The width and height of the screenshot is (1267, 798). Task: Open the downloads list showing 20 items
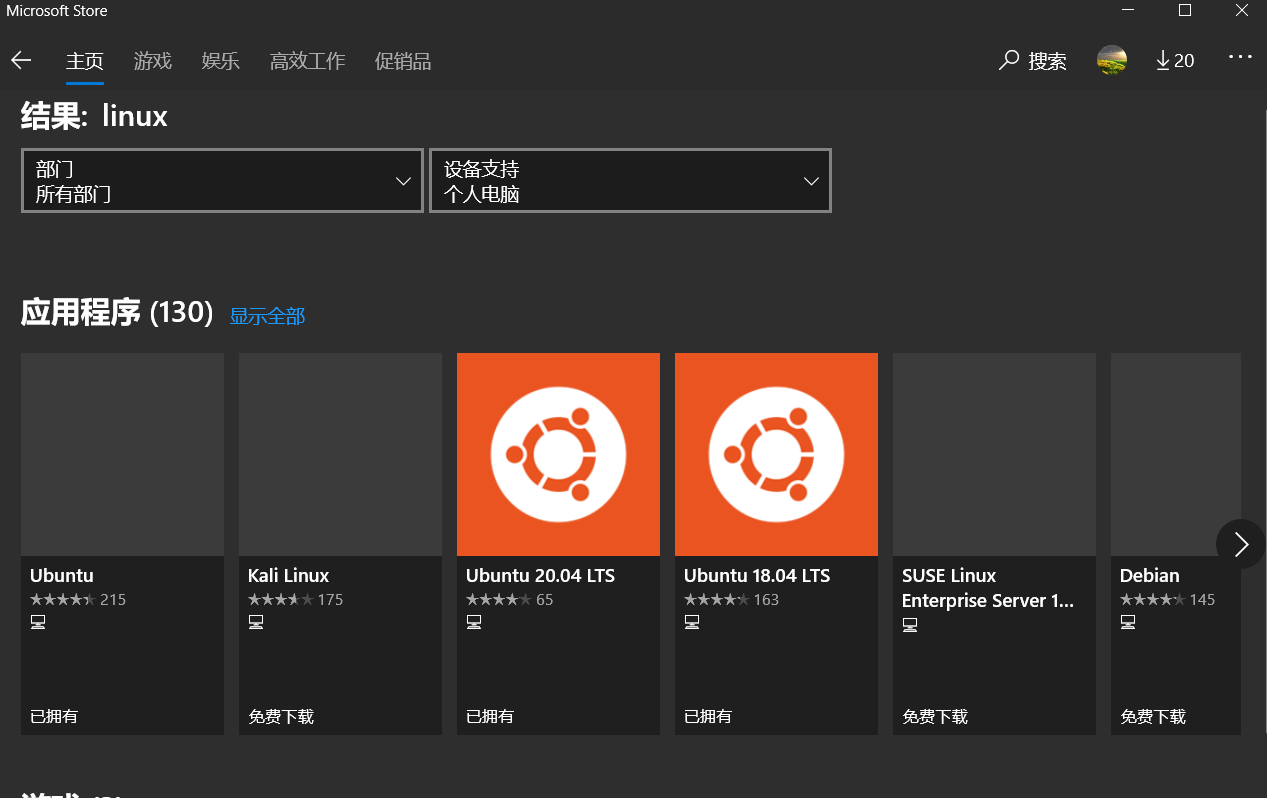(1175, 60)
